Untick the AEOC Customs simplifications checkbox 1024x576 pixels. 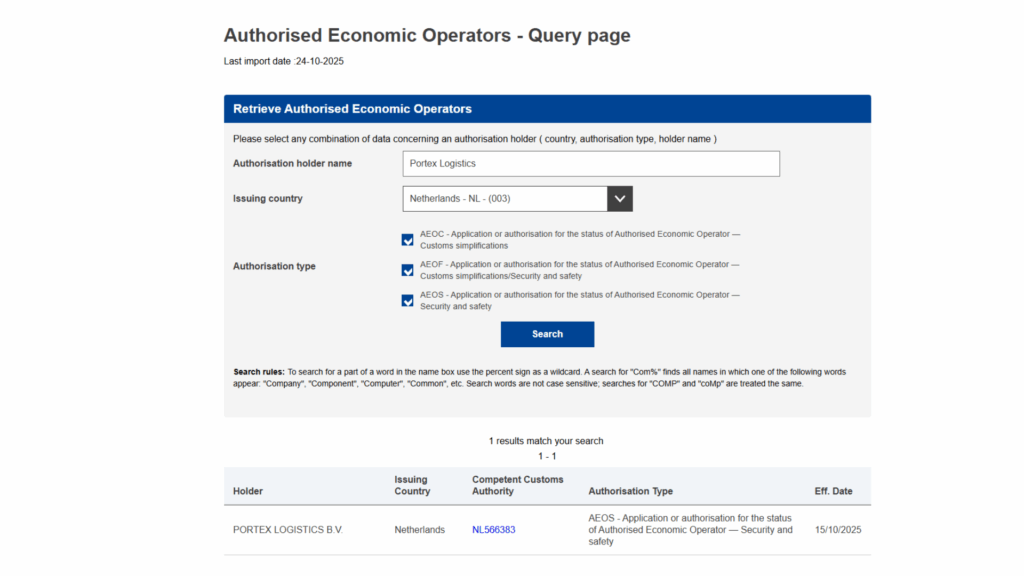coord(407,240)
